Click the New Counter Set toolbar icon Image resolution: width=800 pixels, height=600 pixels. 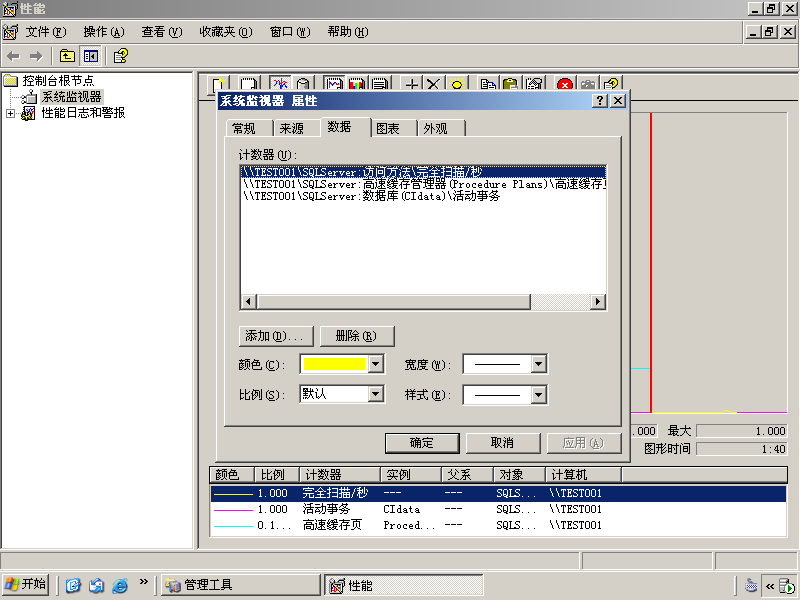pyautogui.click(x=219, y=83)
